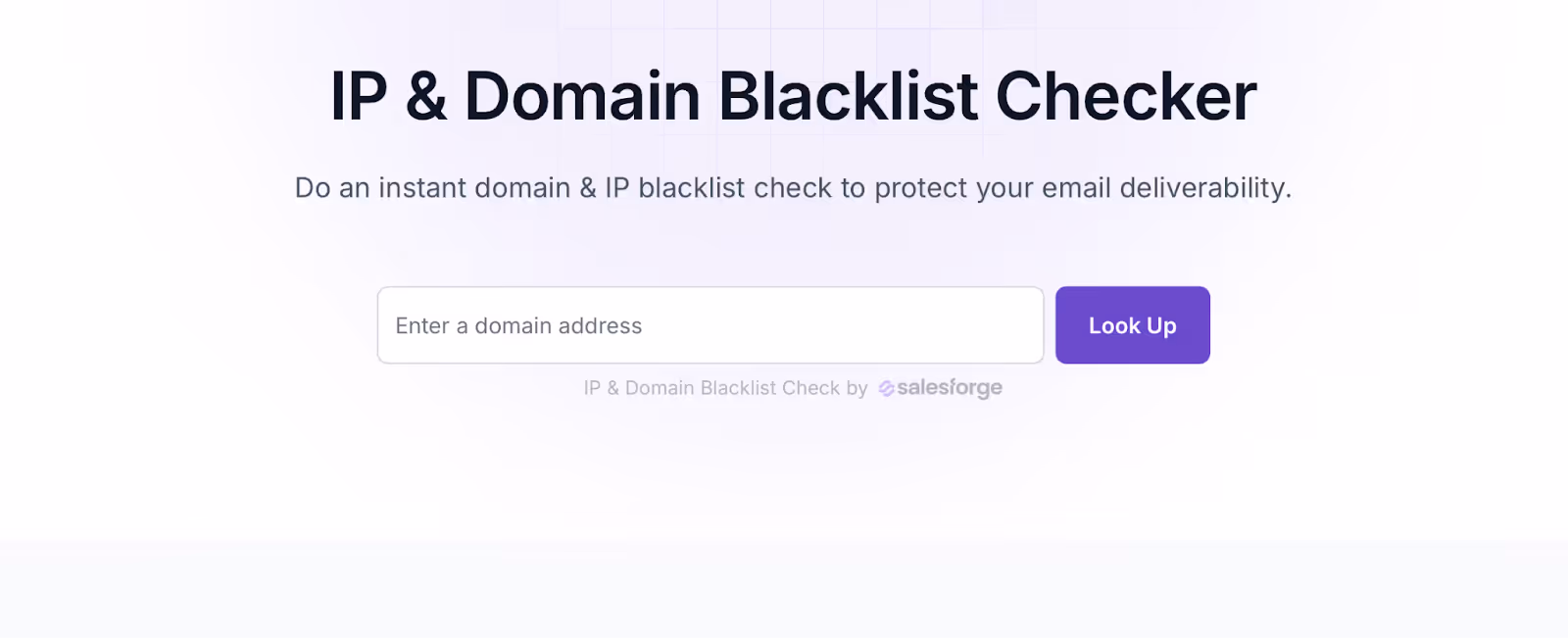
Task: Click the light footer area below the form
Action: coord(784,588)
